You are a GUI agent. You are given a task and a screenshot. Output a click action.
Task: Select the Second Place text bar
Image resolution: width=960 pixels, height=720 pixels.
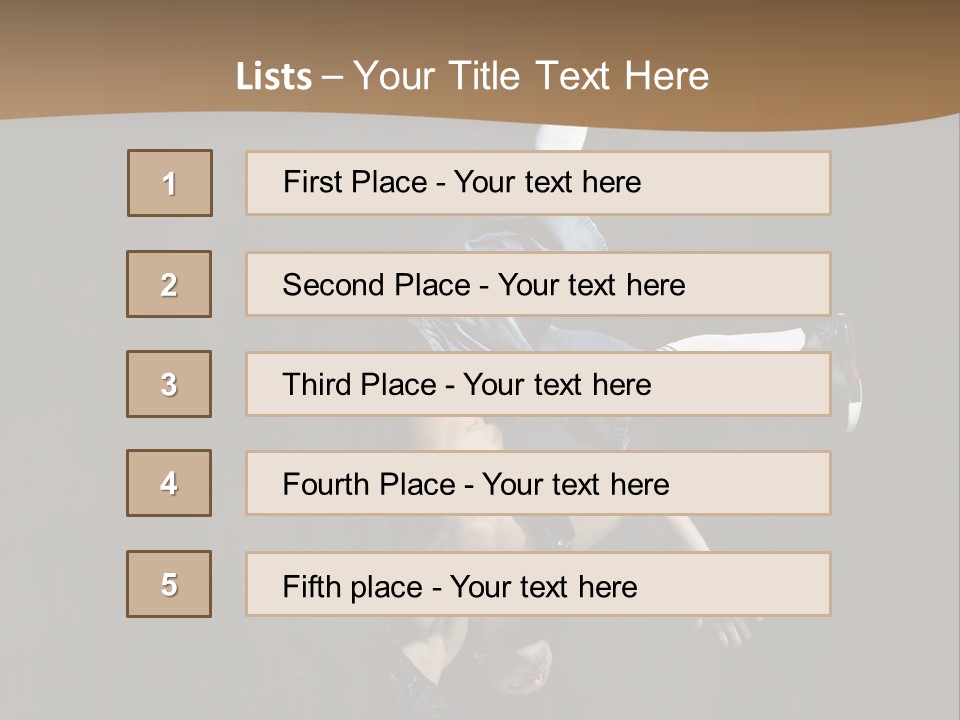538,284
